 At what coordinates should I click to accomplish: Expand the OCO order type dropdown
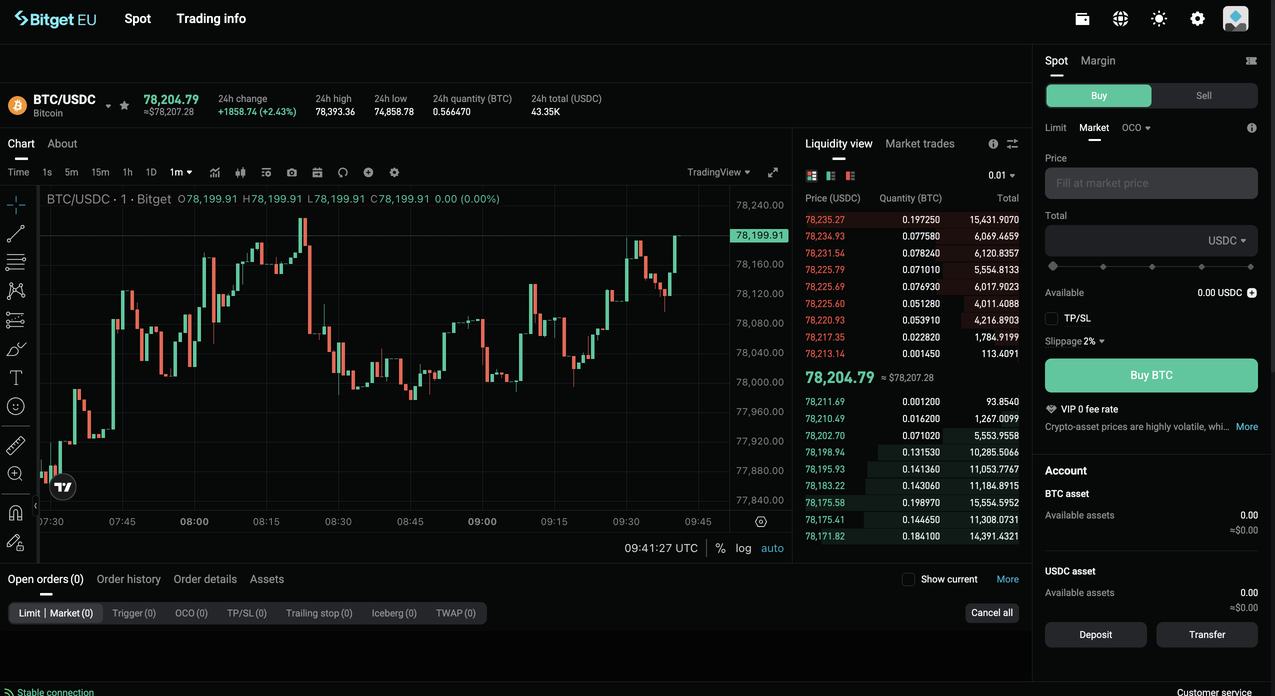[x=1136, y=128]
